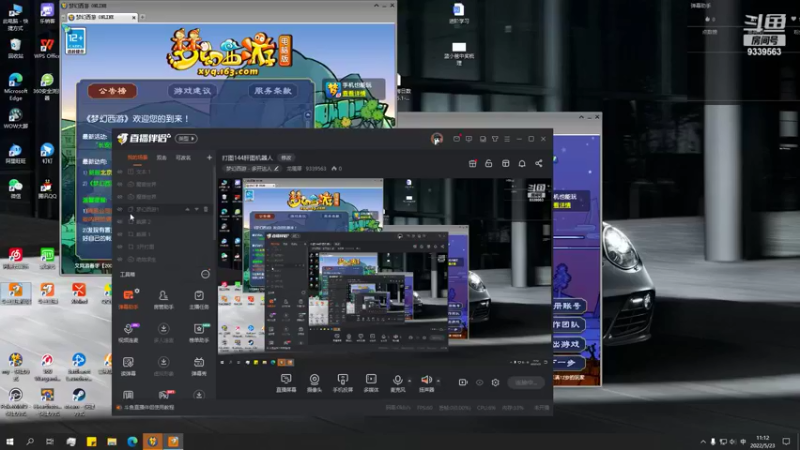Screen dimensions: 800x450
Task: Open the 视频连麦 video co-stream tool
Action: (x=128, y=333)
